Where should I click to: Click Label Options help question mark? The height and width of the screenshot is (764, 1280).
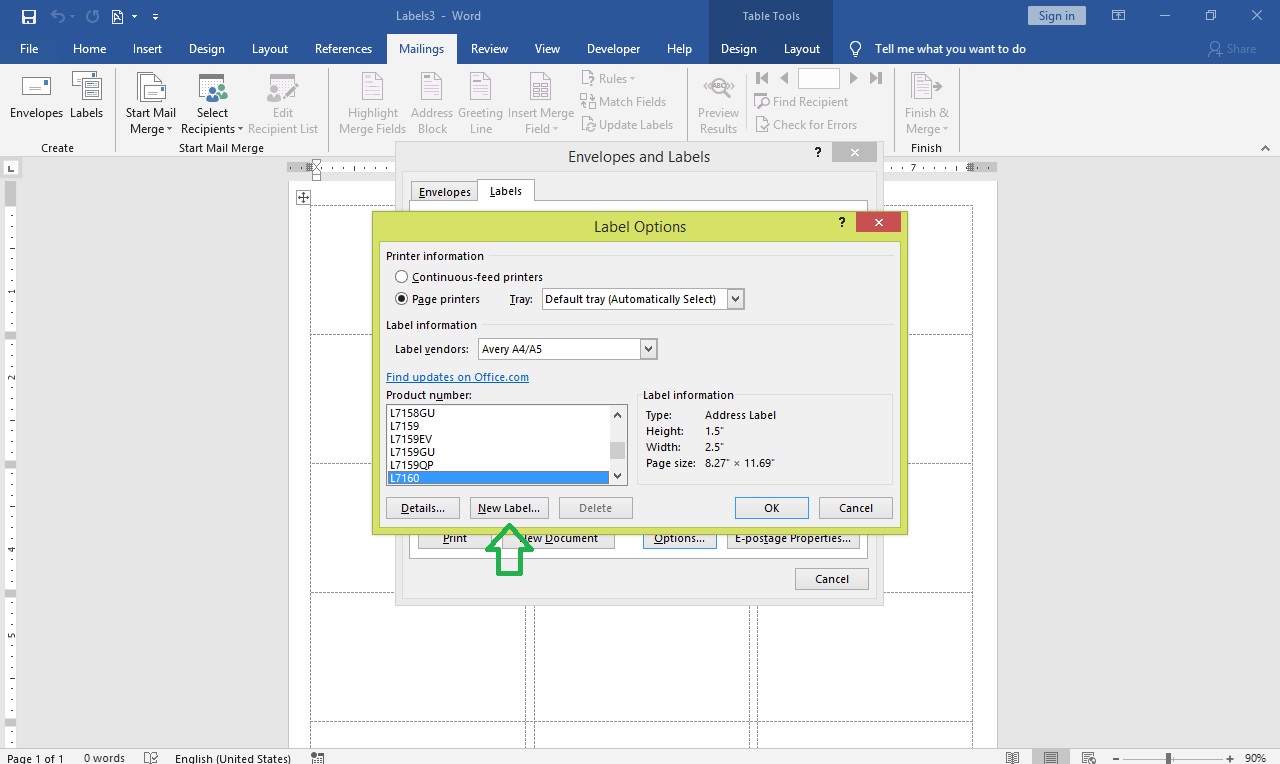[842, 223]
